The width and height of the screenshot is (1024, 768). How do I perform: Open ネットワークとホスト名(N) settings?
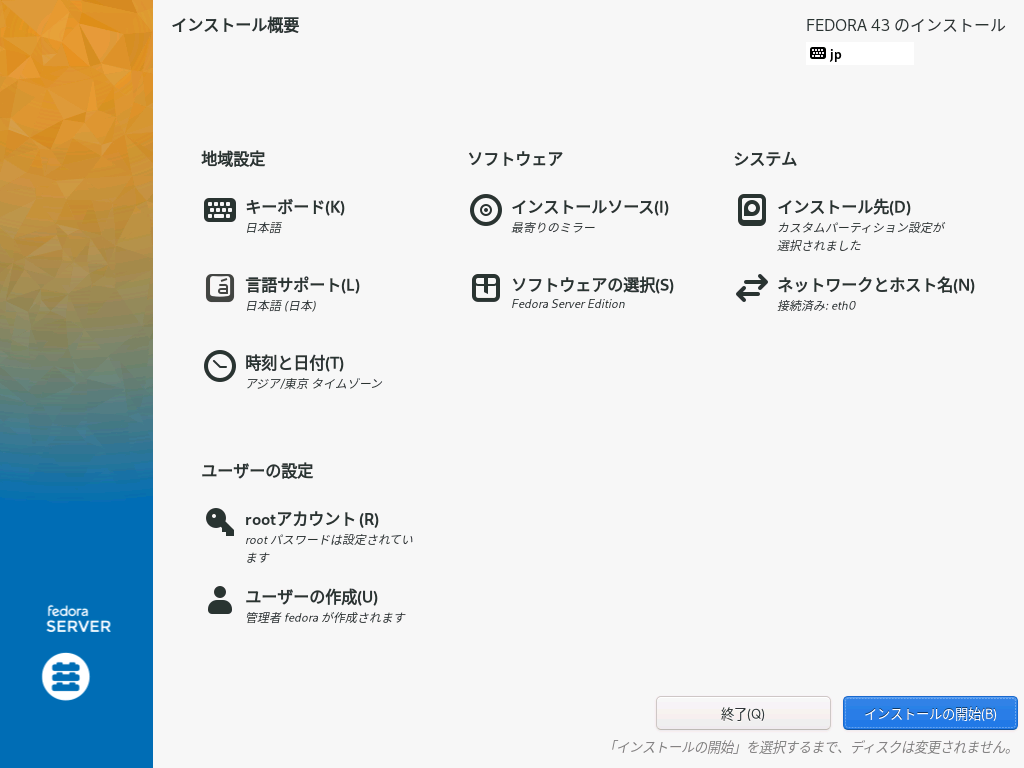point(875,285)
